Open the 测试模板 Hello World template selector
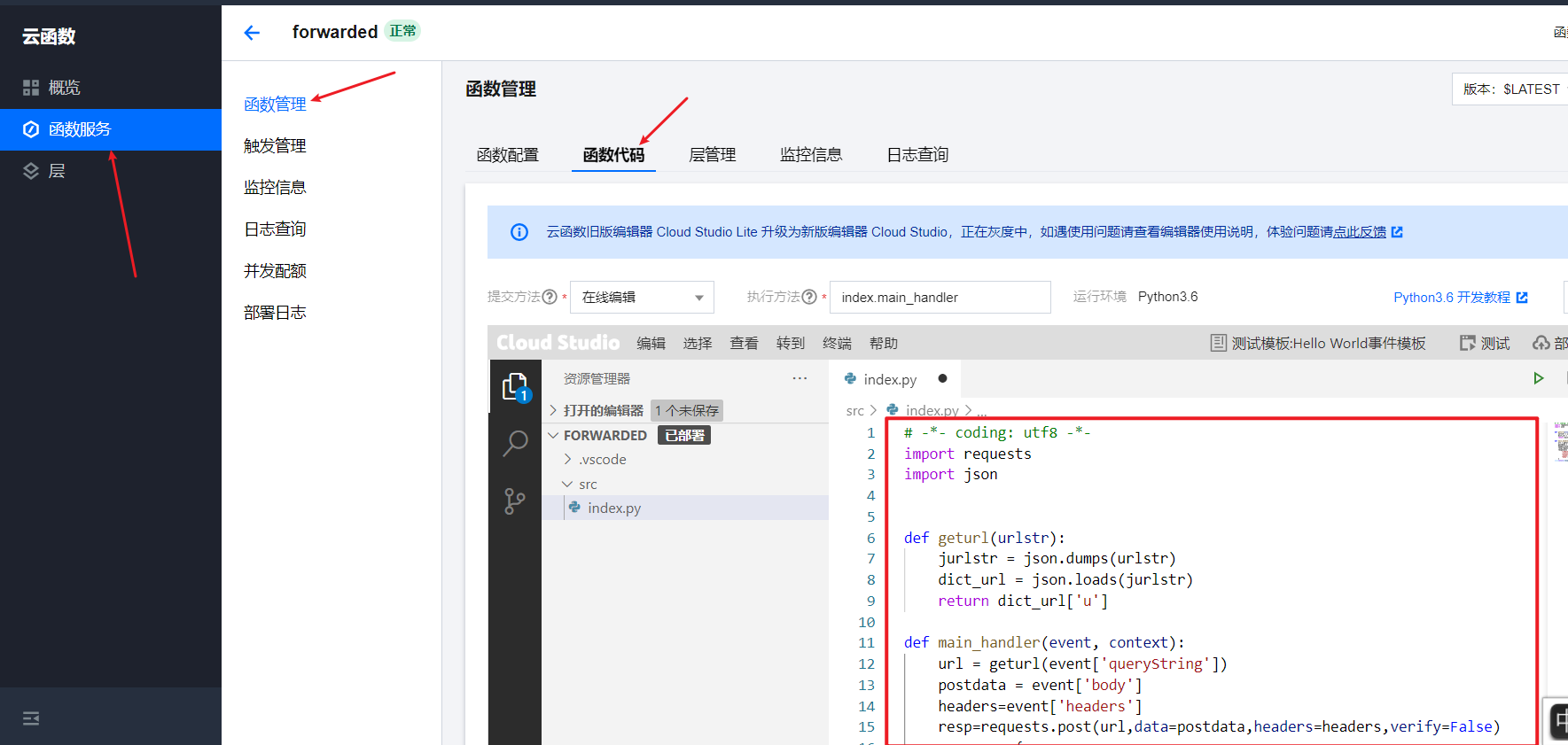This screenshot has width=1568, height=745. [x=1318, y=343]
